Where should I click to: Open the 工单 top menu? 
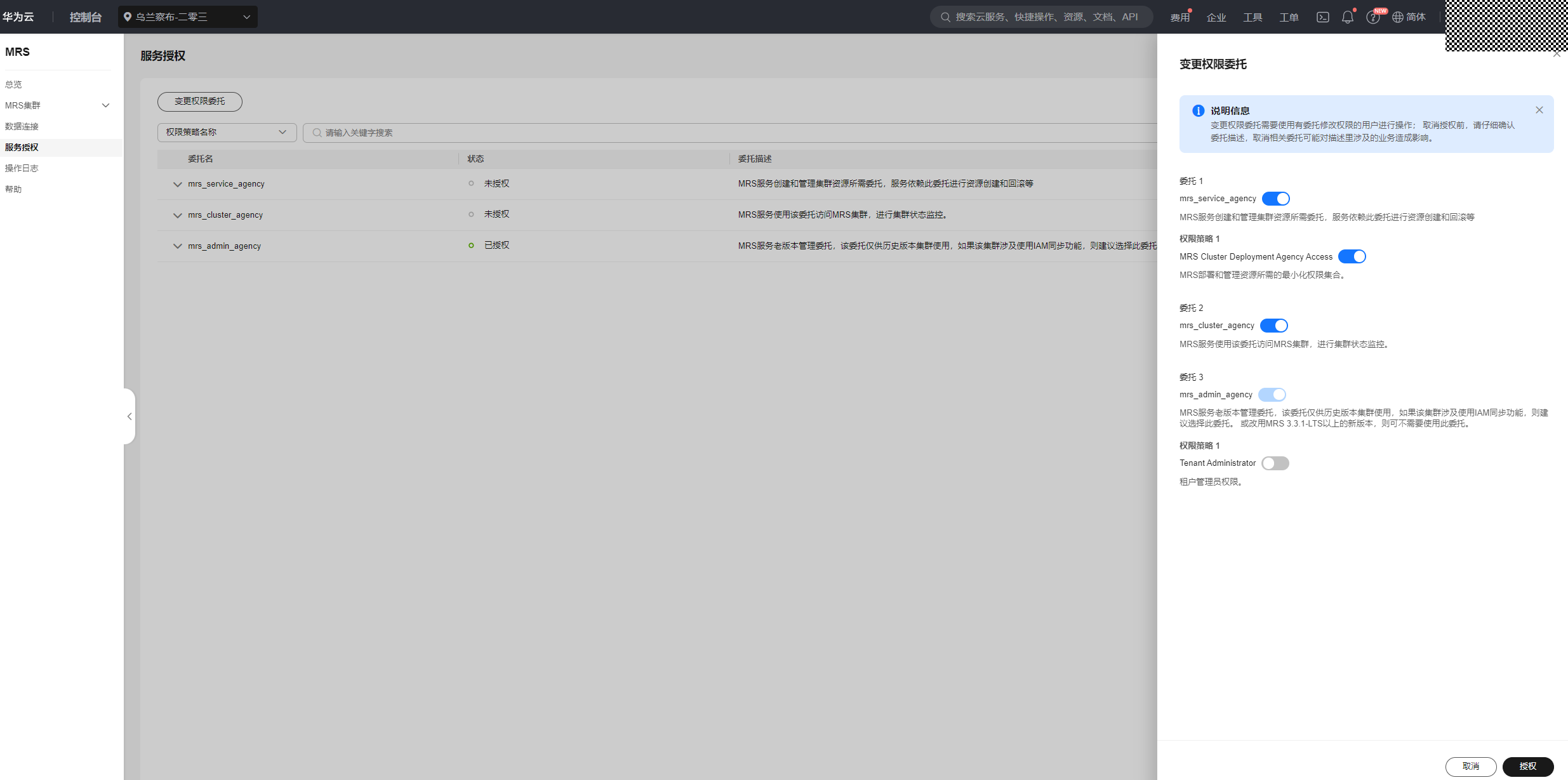click(1289, 18)
